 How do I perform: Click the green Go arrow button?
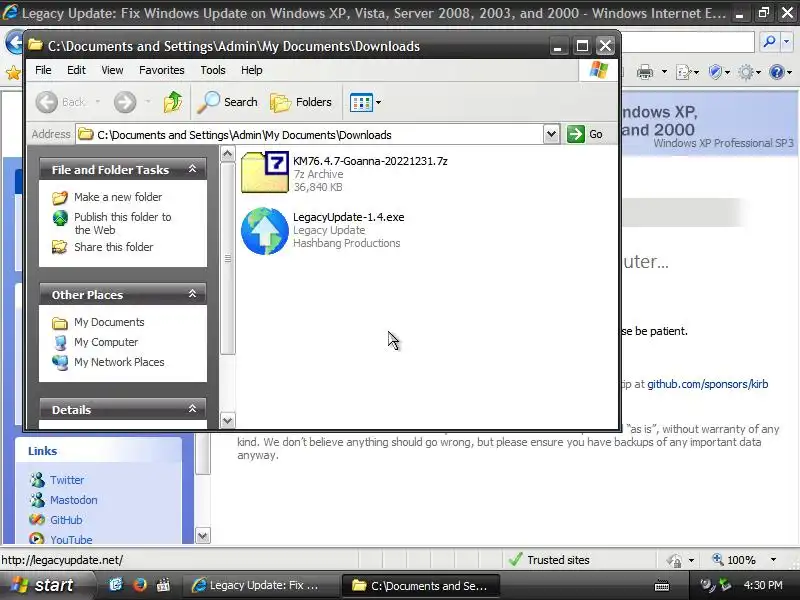pyautogui.click(x=576, y=134)
